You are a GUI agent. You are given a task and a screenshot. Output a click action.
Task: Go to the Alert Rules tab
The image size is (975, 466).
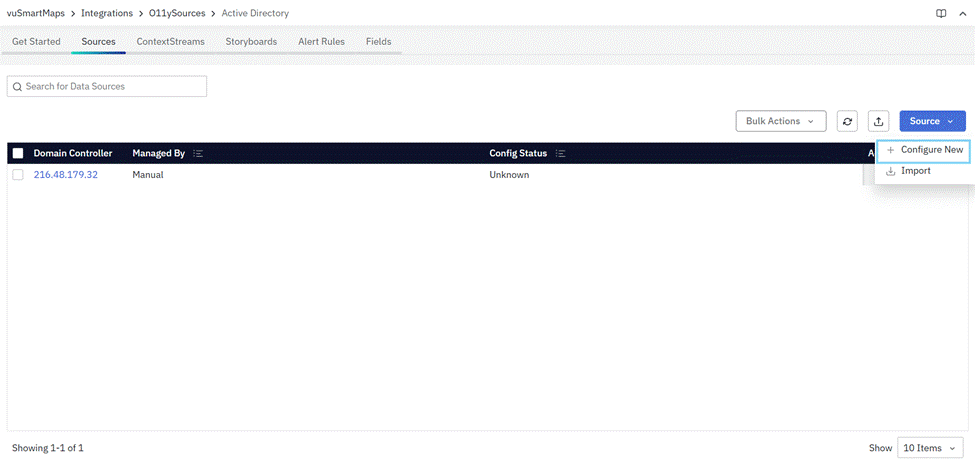click(321, 42)
